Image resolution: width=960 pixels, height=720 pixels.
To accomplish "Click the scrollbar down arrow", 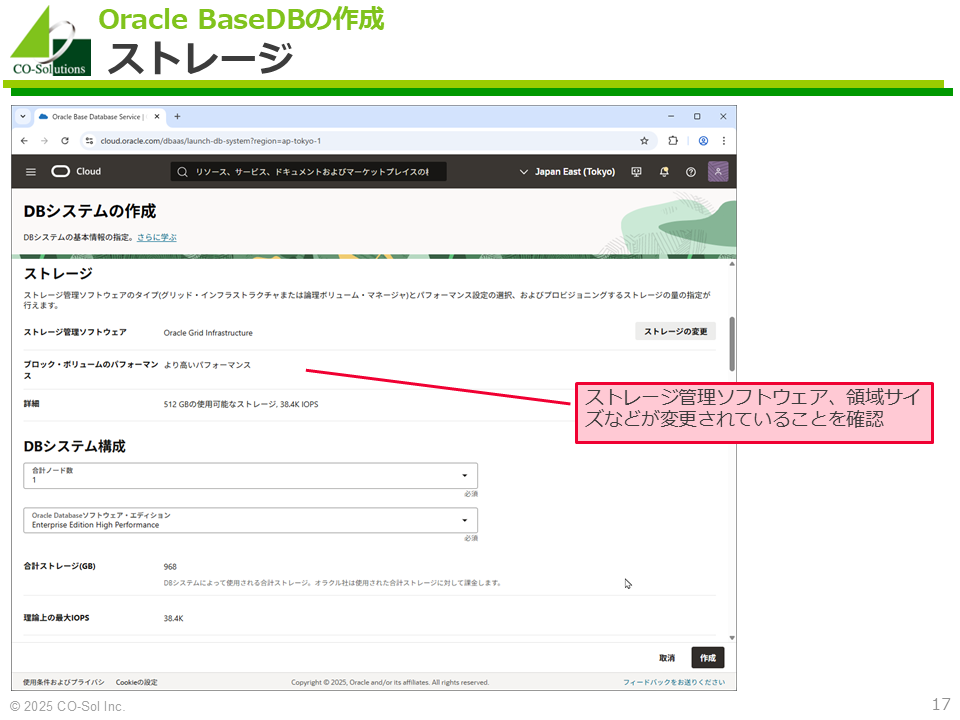I will pos(732,638).
